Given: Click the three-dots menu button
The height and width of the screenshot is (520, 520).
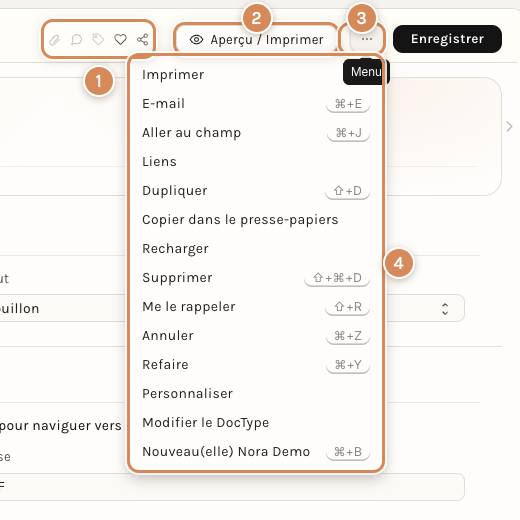Looking at the screenshot, I should coord(367,39).
